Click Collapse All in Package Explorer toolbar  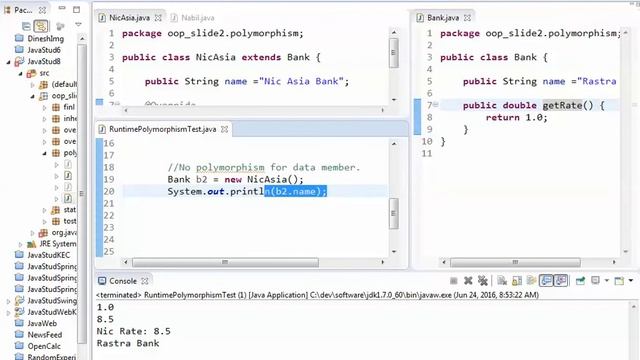point(26,26)
